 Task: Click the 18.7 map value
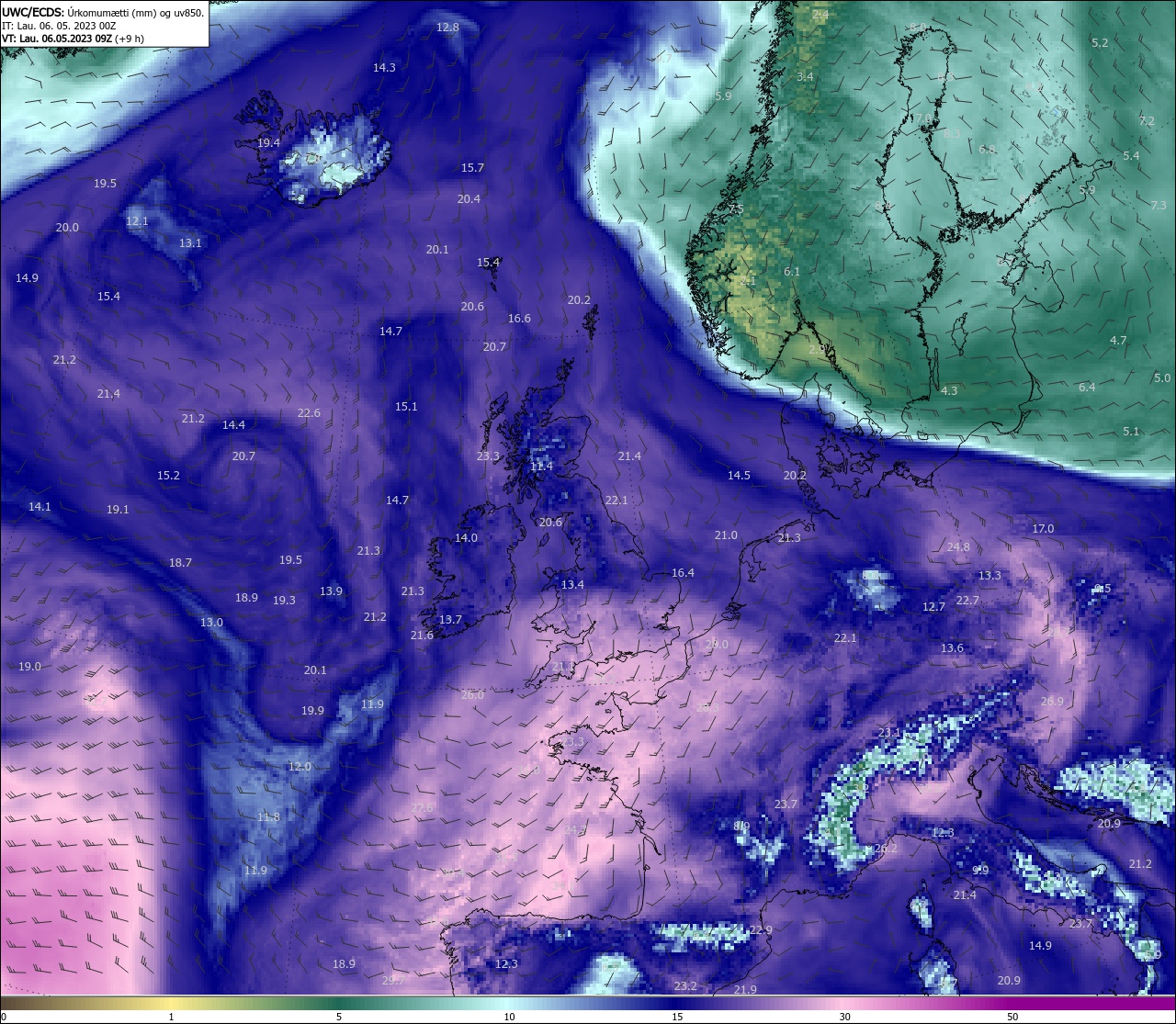click(x=180, y=563)
